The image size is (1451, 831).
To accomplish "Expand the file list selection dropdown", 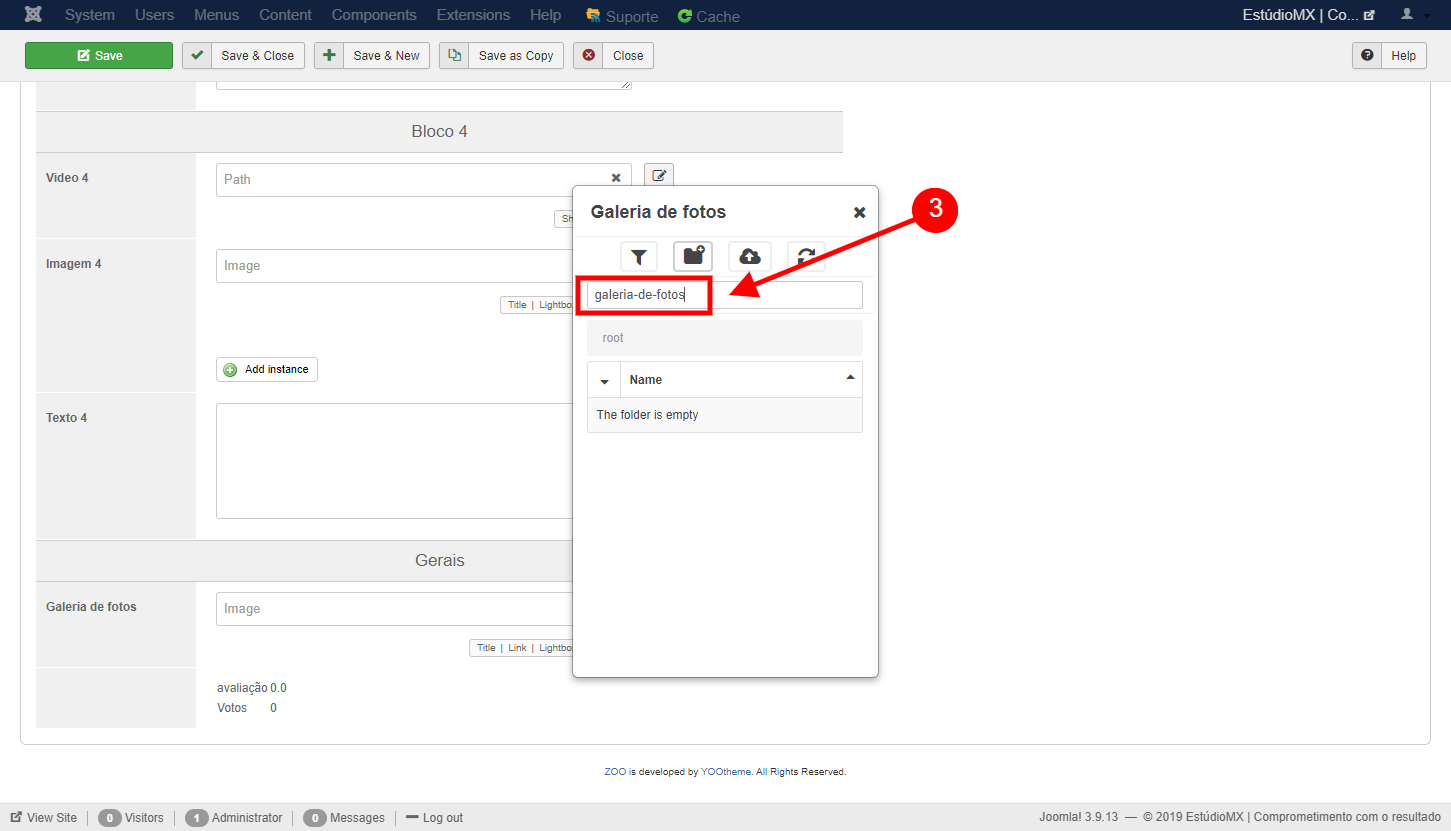I will click(604, 381).
